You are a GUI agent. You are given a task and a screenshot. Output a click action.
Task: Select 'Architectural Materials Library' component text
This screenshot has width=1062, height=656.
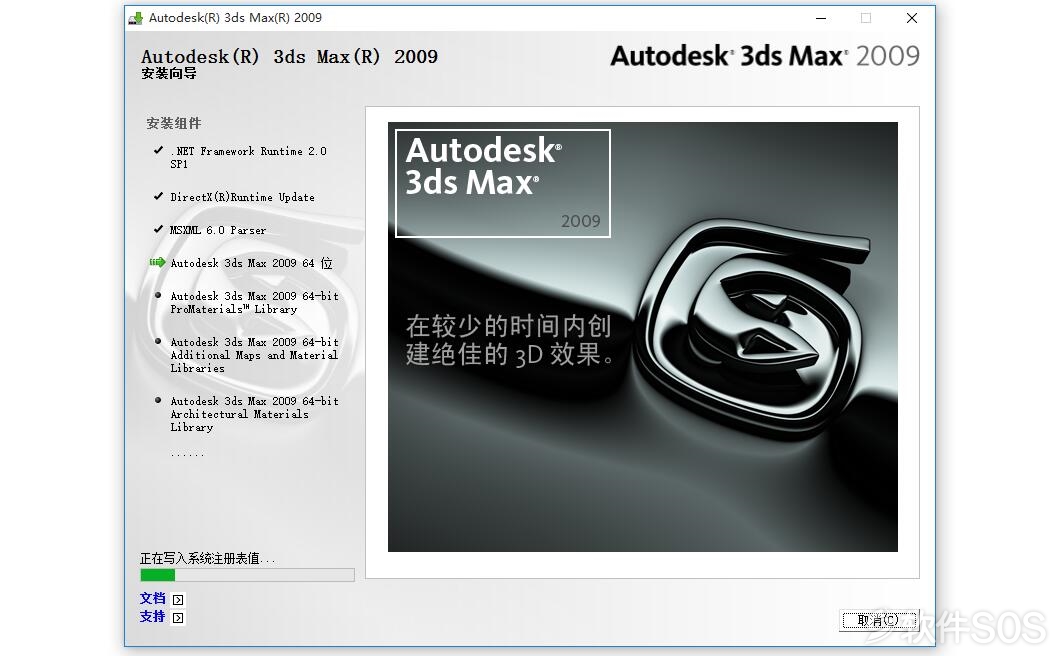255,414
